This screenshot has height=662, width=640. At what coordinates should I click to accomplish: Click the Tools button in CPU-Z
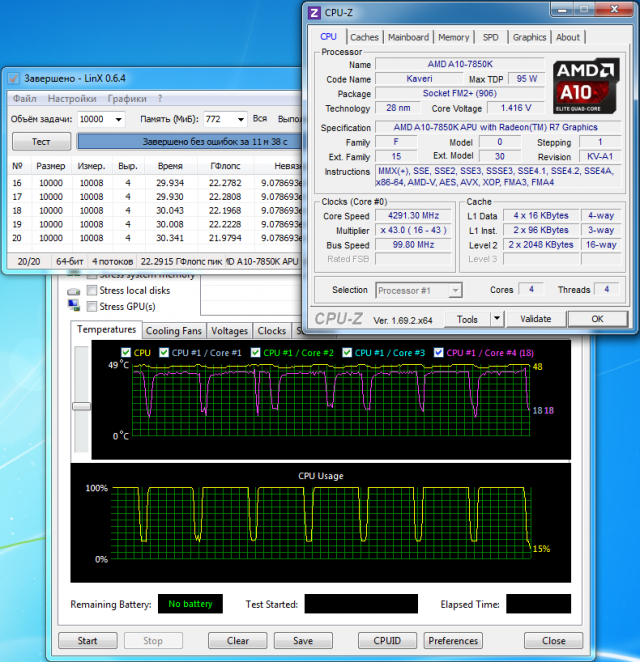(x=467, y=319)
